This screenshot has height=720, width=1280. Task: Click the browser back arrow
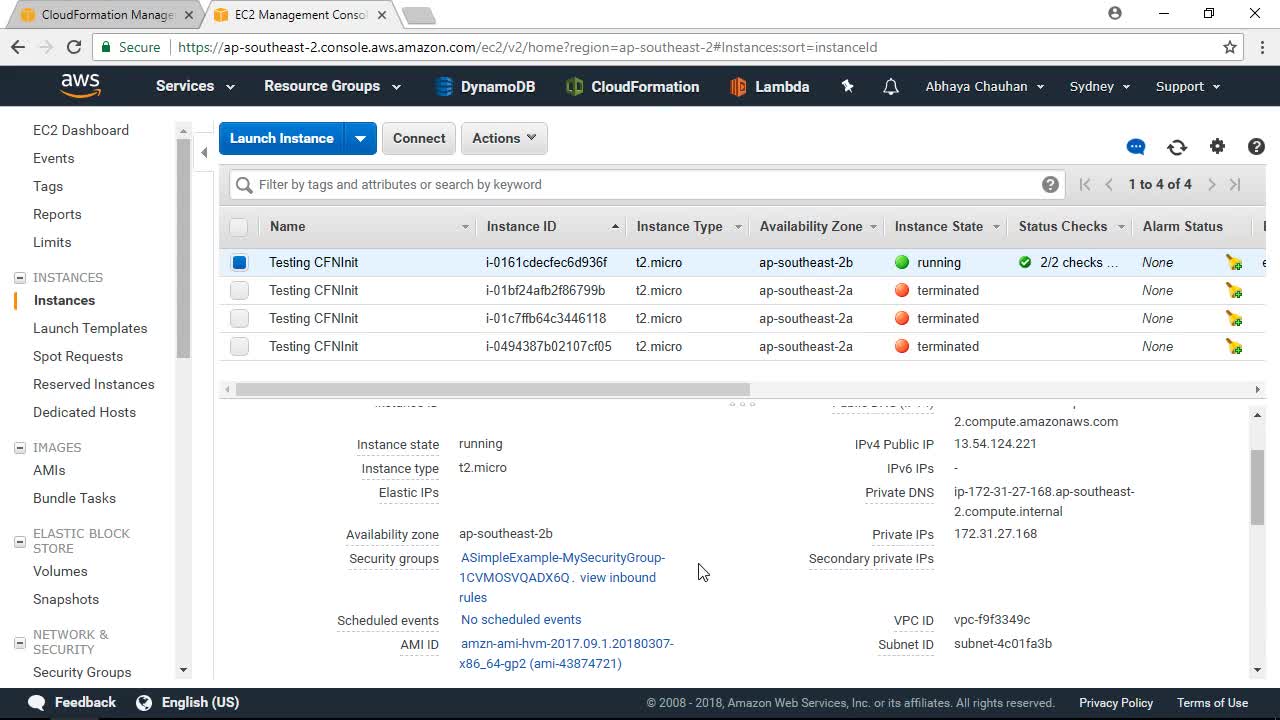coord(18,47)
